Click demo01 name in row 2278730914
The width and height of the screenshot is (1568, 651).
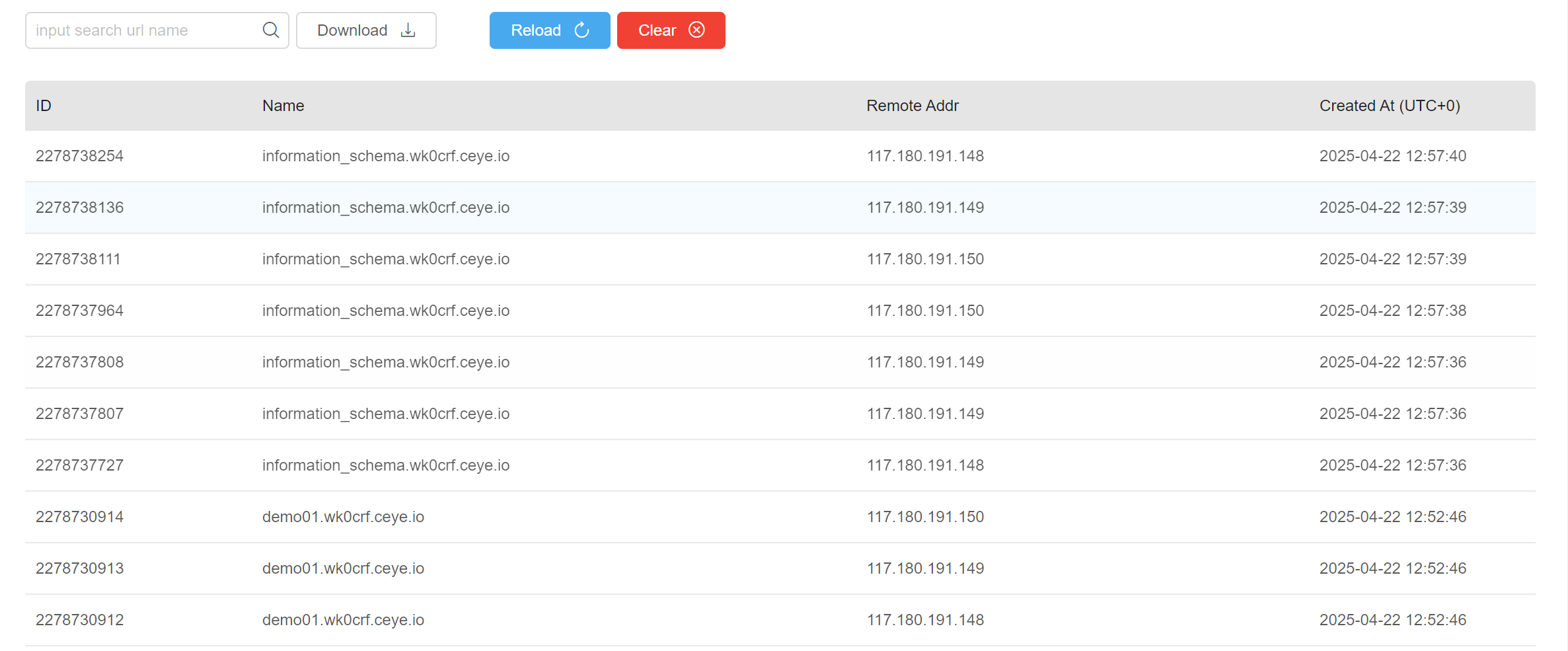coord(343,517)
